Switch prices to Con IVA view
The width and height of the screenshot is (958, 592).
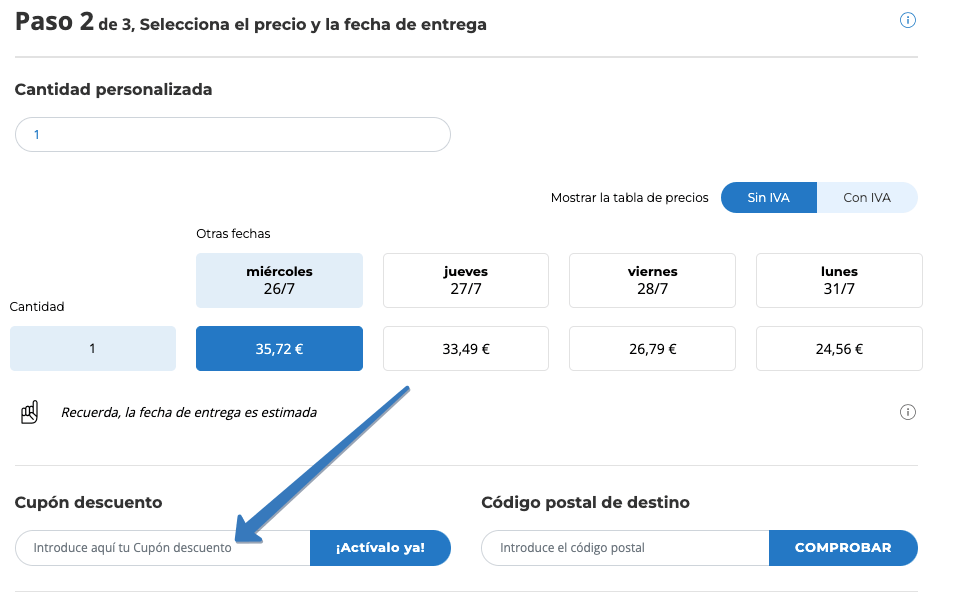[867, 197]
